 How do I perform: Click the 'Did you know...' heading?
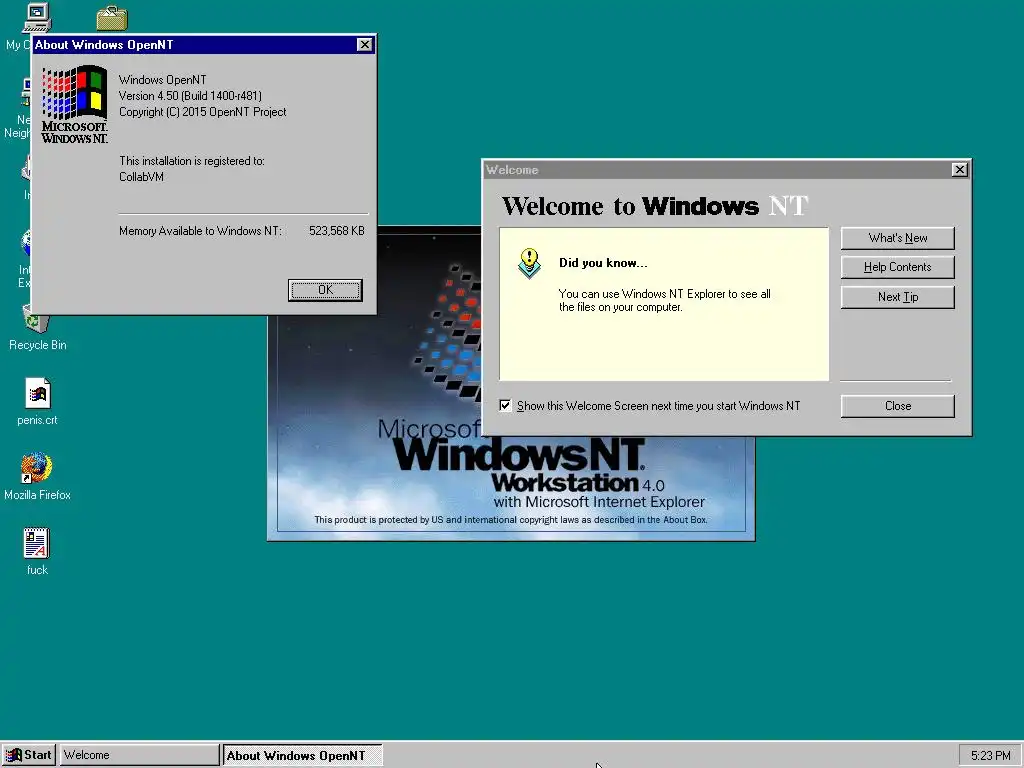(603, 263)
